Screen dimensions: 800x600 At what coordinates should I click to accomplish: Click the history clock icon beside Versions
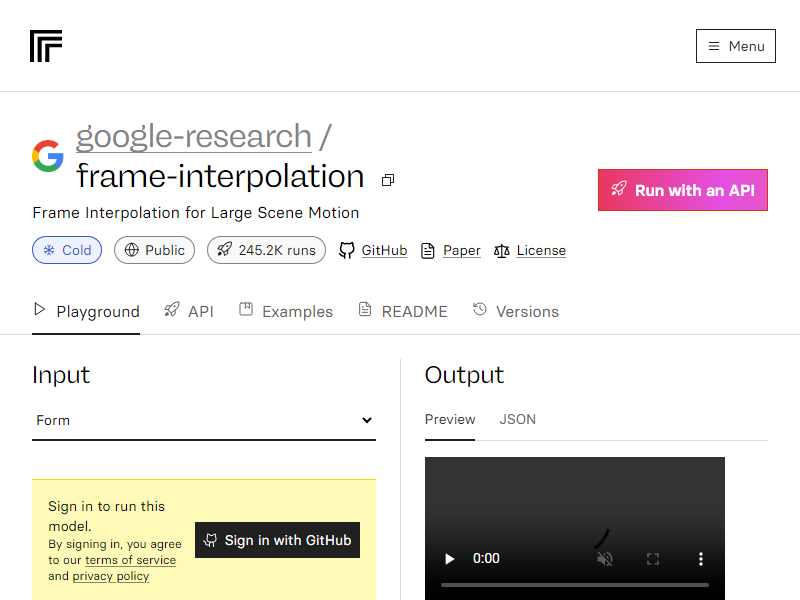(x=480, y=309)
